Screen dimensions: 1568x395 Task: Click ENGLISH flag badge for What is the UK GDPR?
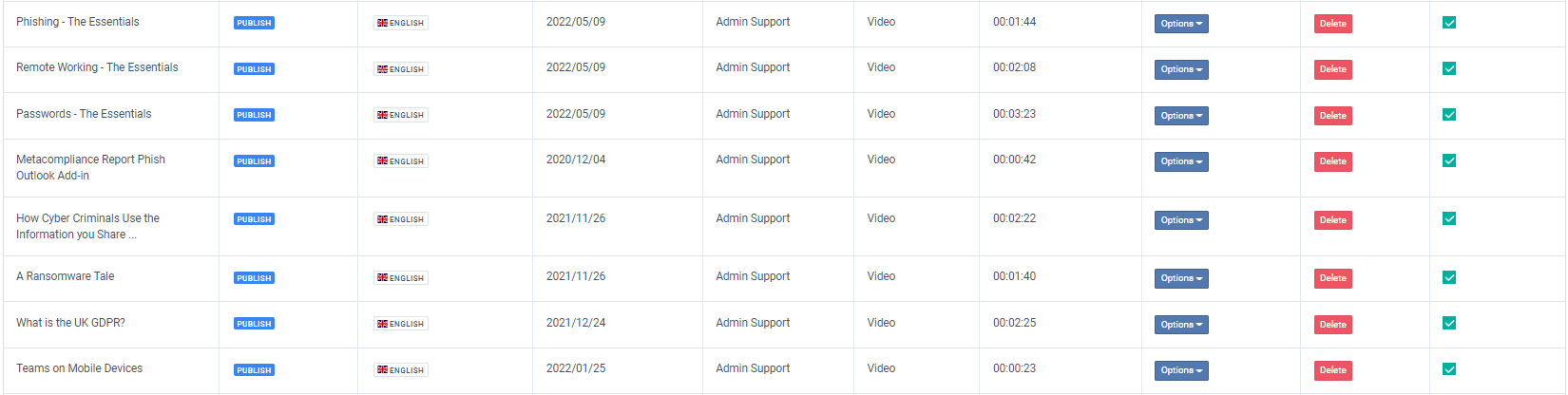click(x=400, y=324)
